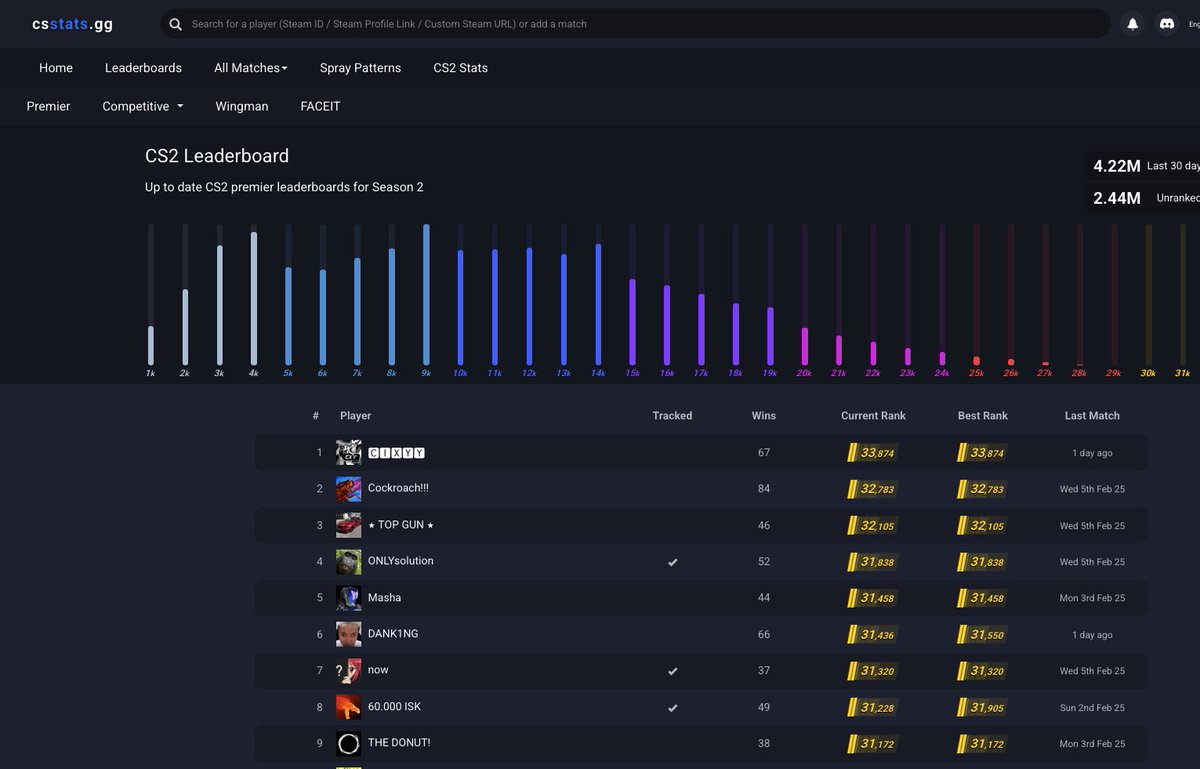Select the Wingman tab

click(x=241, y=106)
